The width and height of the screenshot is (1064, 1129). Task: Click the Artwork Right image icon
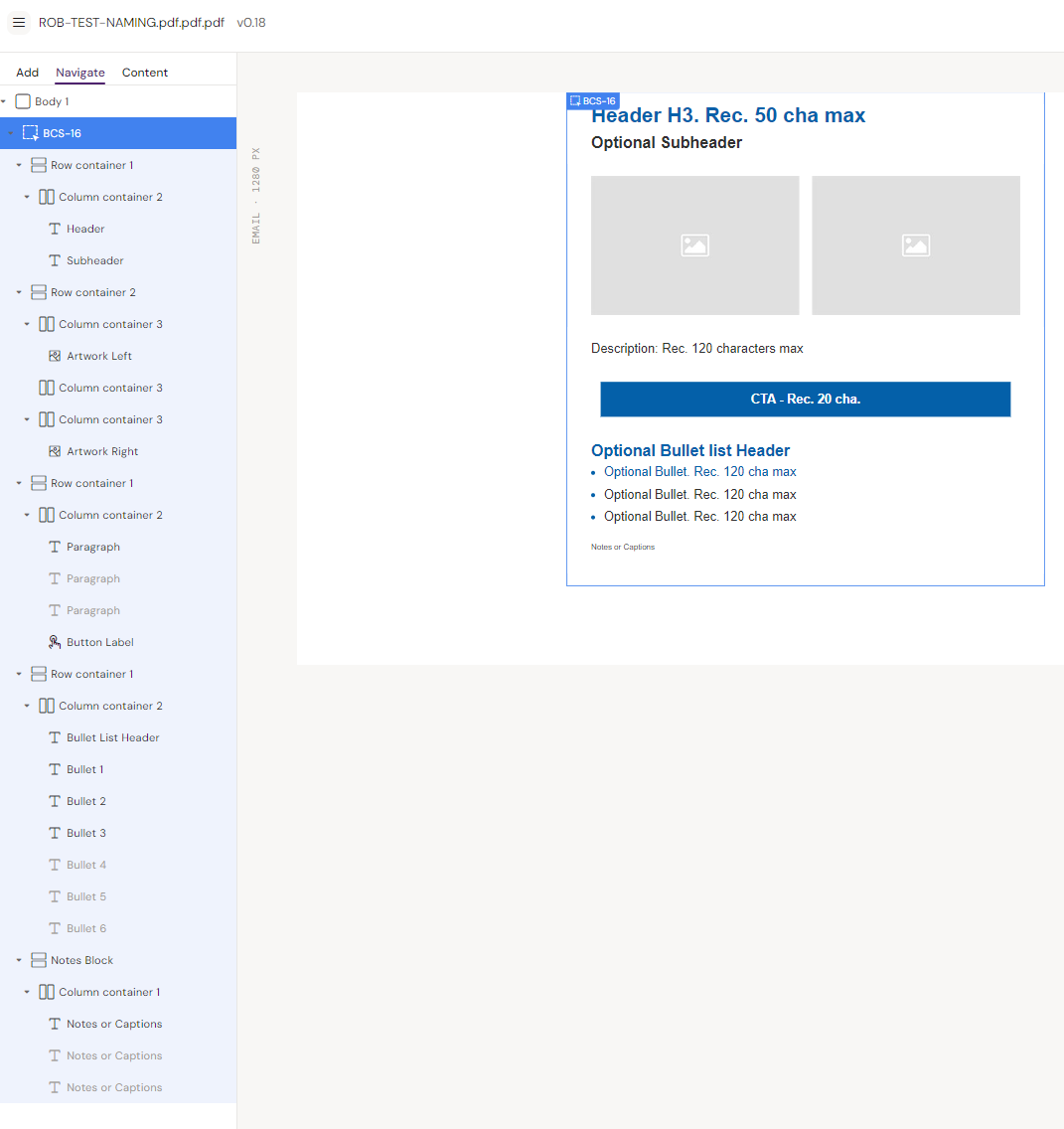55,451
